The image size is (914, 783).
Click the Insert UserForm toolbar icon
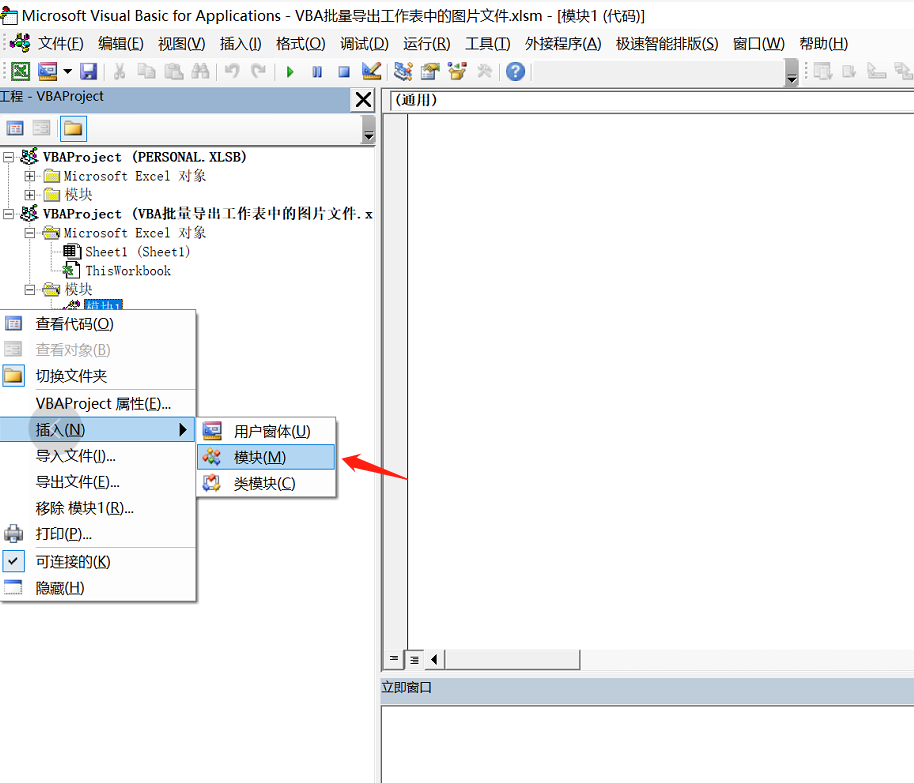pos(47,72)
